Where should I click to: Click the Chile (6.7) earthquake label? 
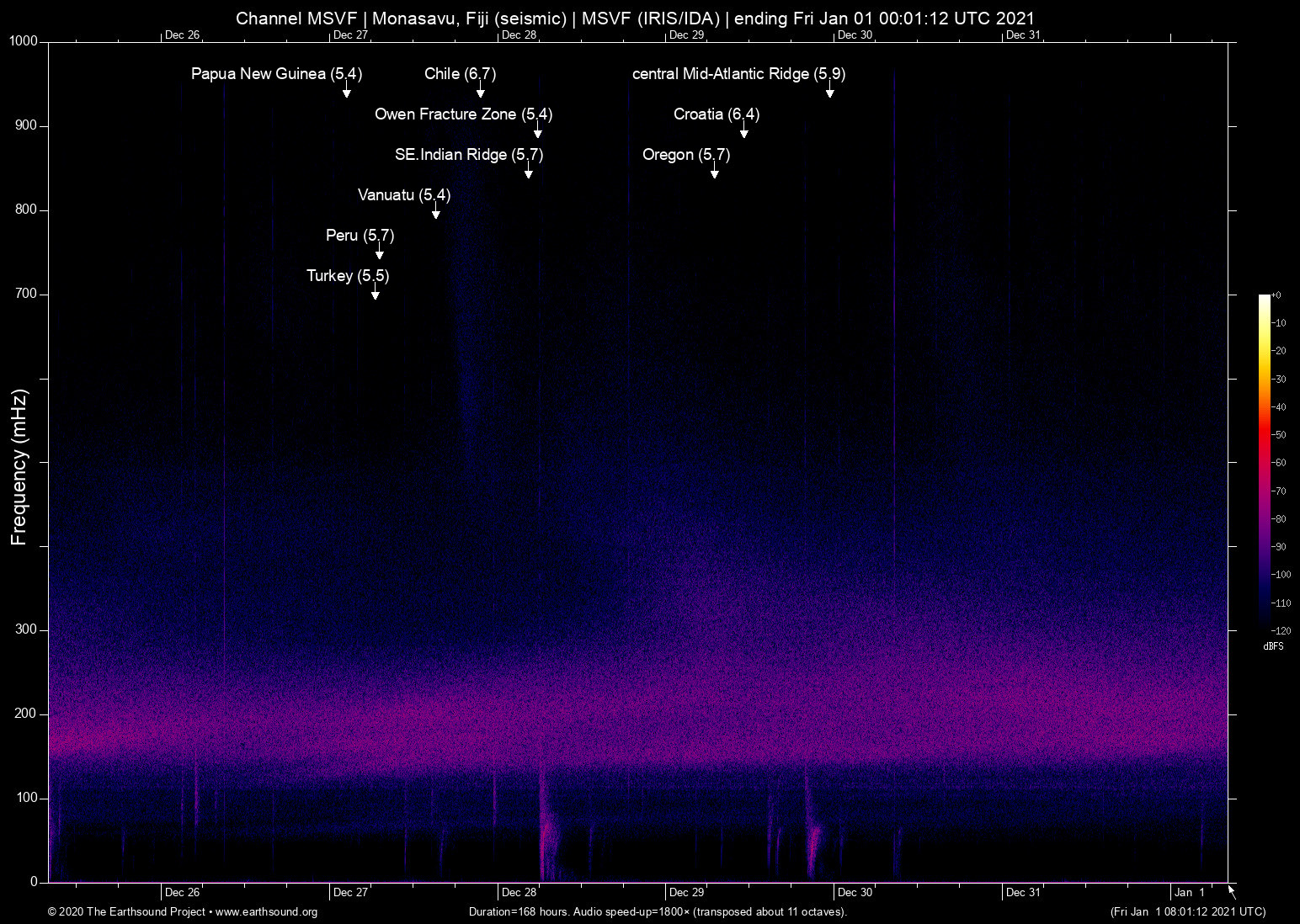tap(460, 74)
